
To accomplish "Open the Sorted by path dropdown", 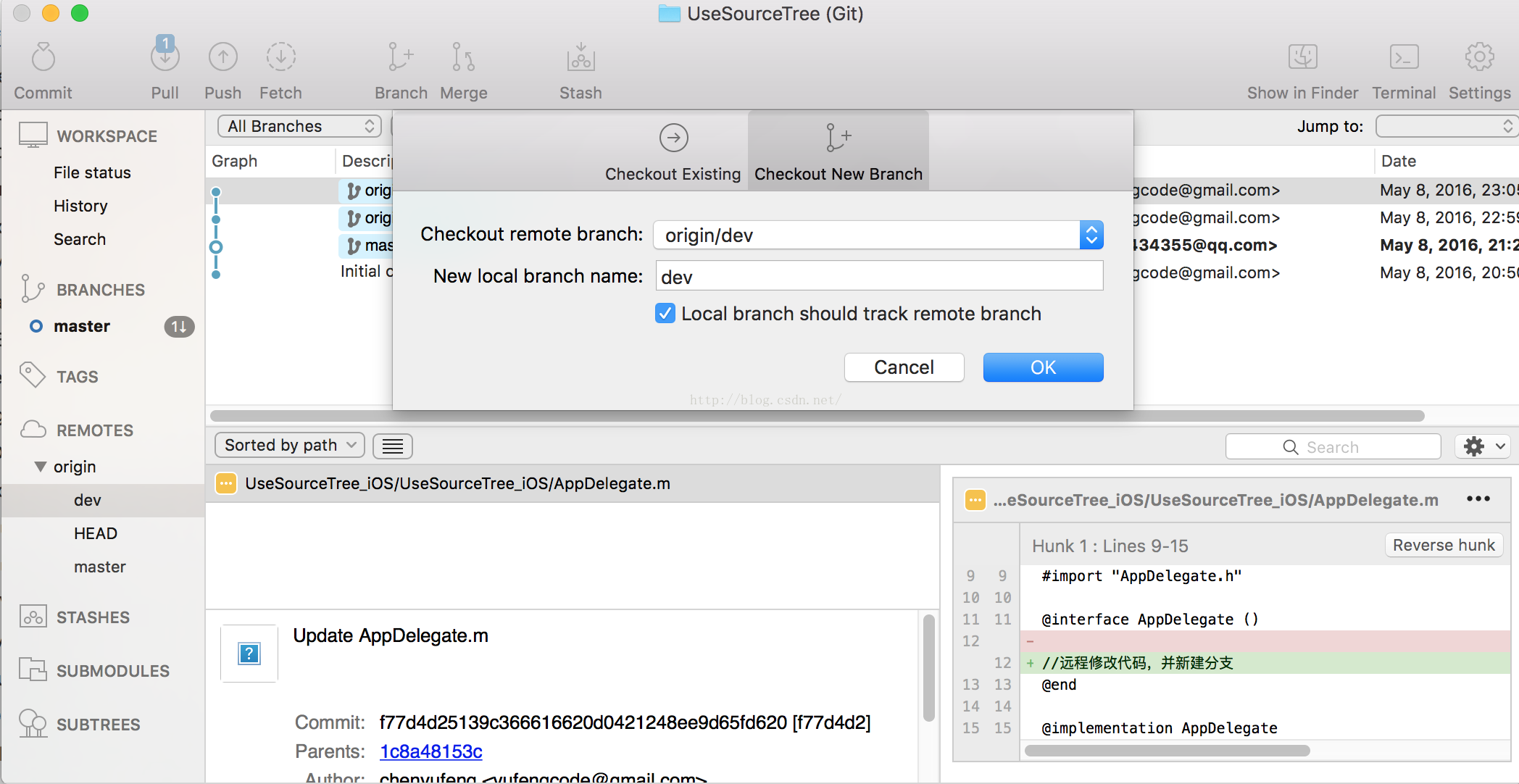I will coord(289,445).
